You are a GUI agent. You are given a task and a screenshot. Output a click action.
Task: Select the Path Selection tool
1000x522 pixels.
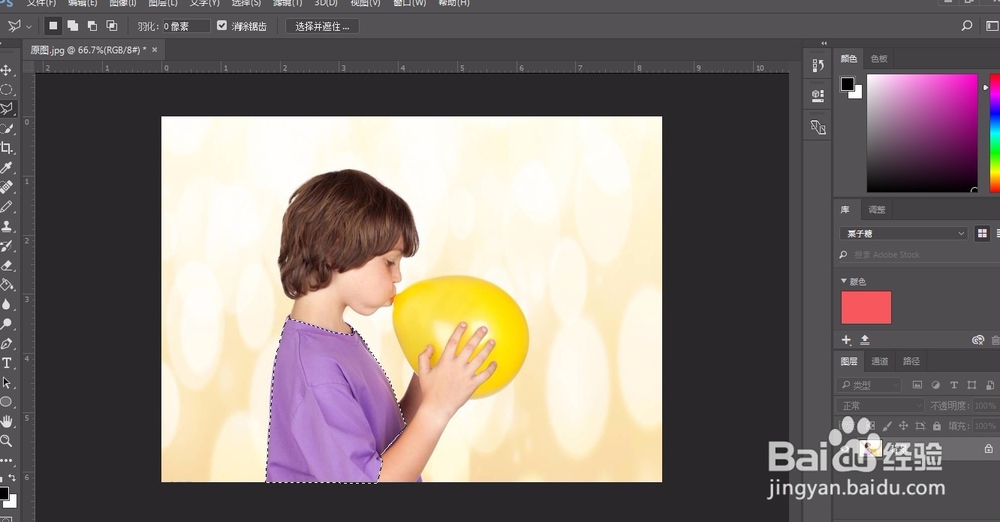(6, 383)
